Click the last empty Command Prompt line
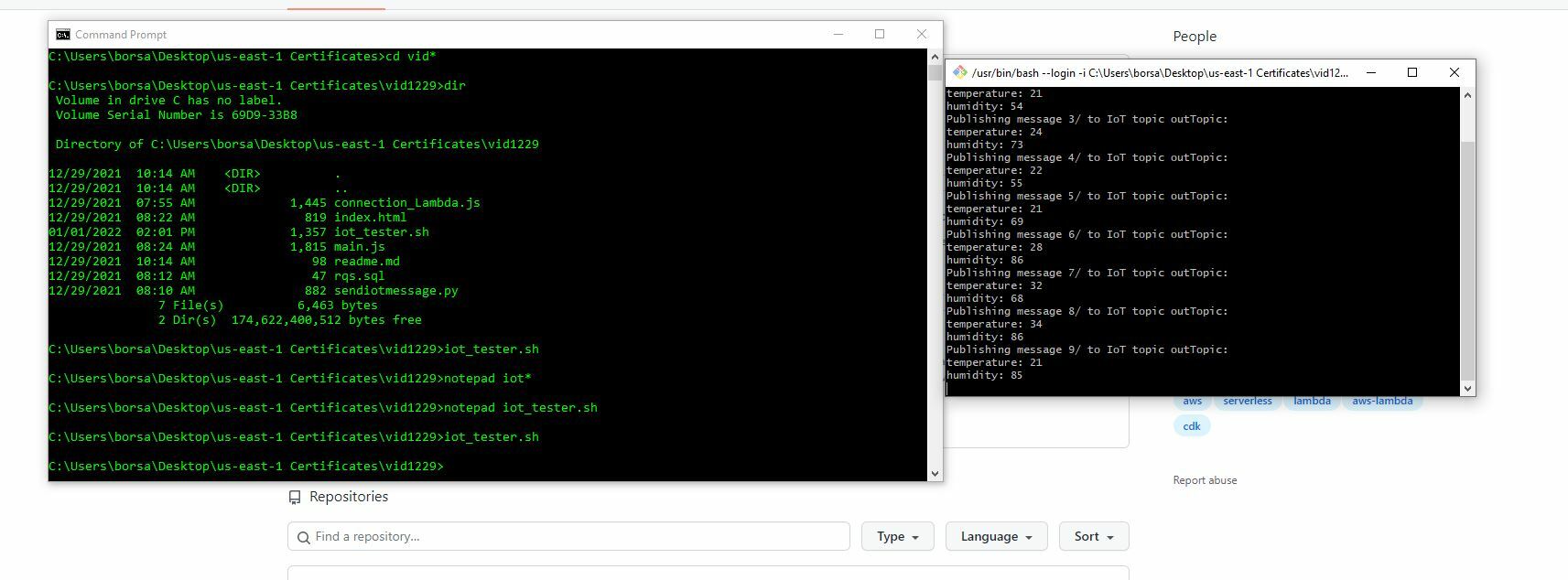This screenshot has width=1568, height=580. pos(246,467)
